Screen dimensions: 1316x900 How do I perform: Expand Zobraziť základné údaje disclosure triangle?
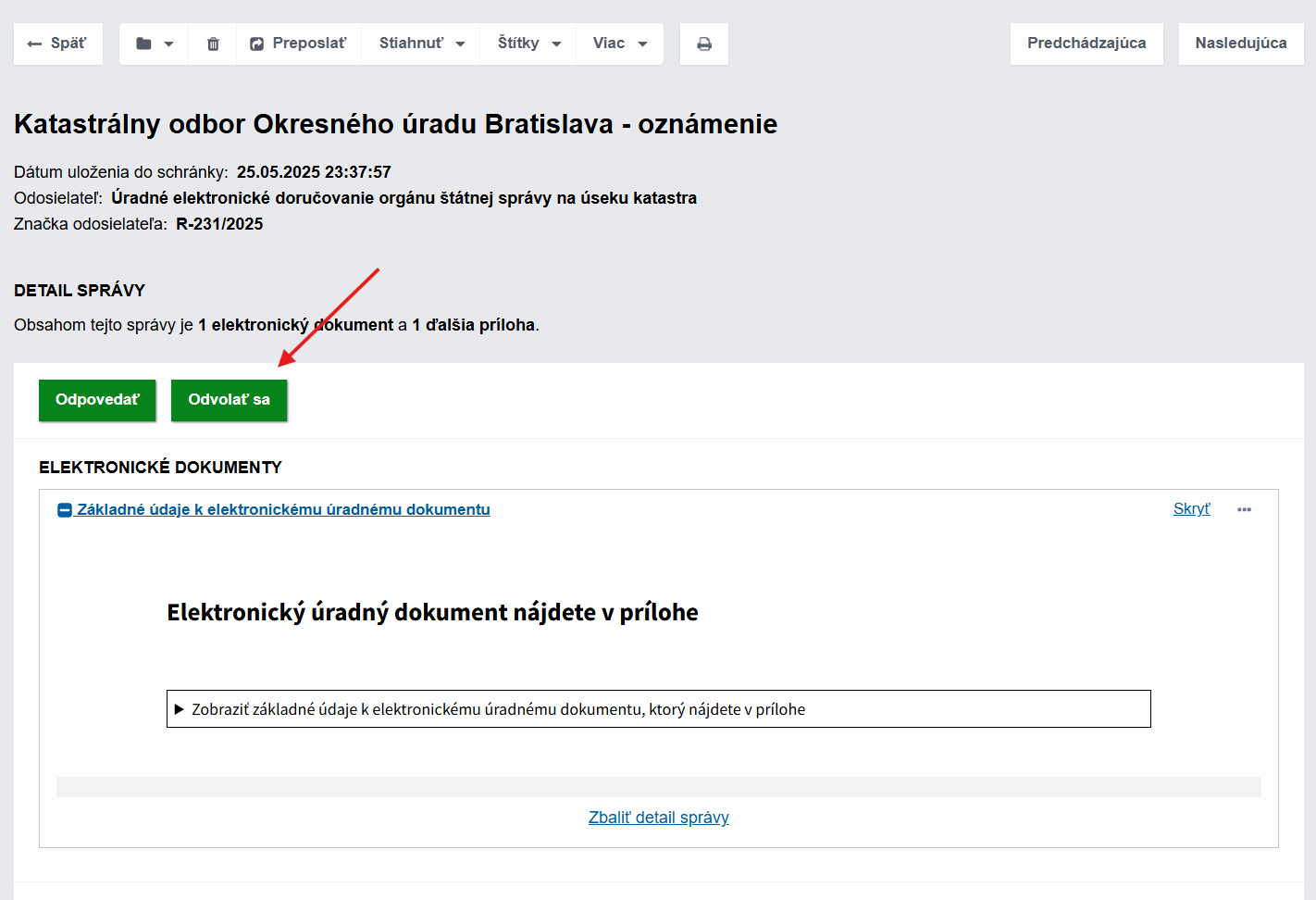click(180, 709)
